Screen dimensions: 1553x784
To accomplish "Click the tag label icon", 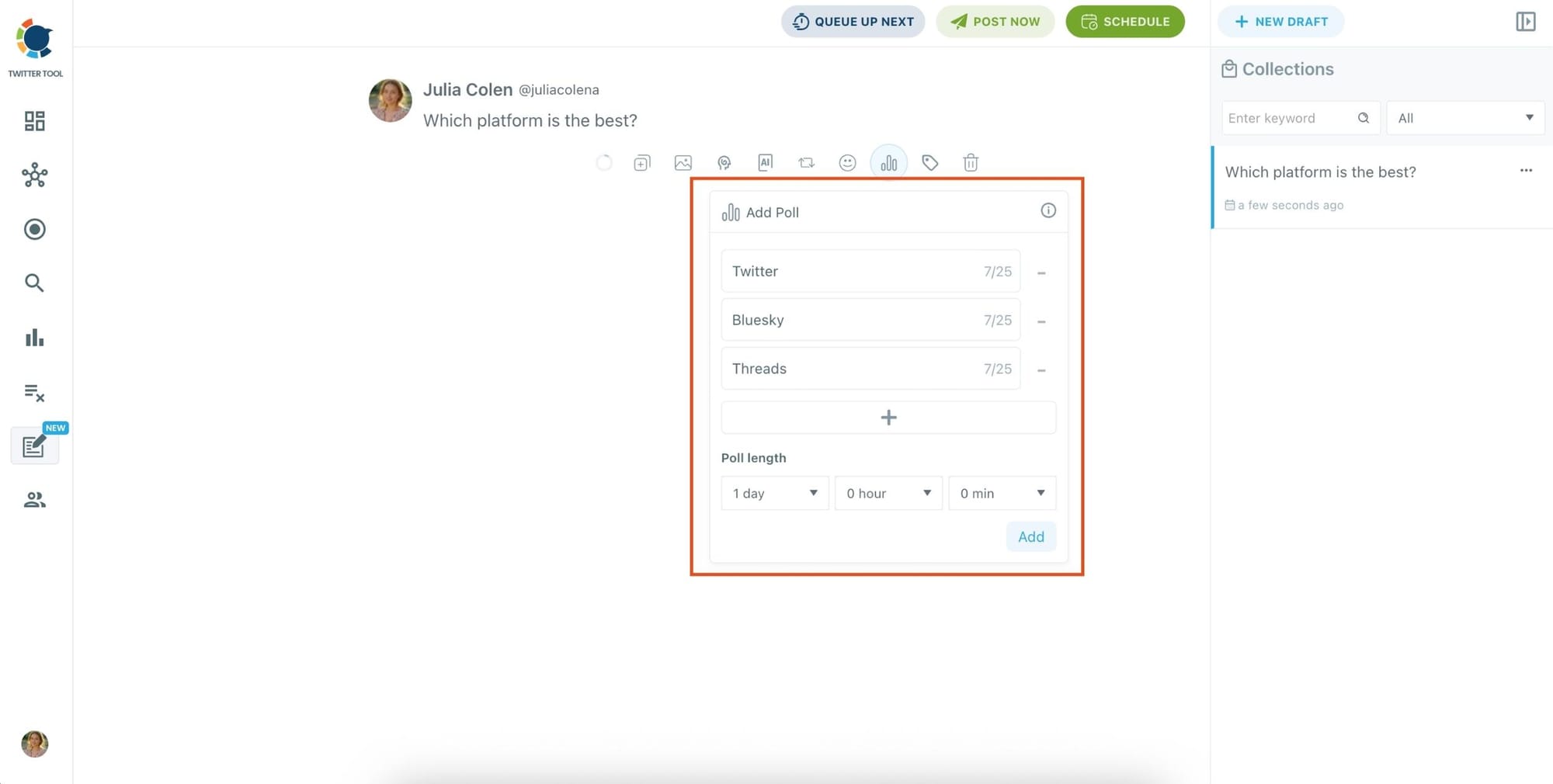I will (930, 163).
